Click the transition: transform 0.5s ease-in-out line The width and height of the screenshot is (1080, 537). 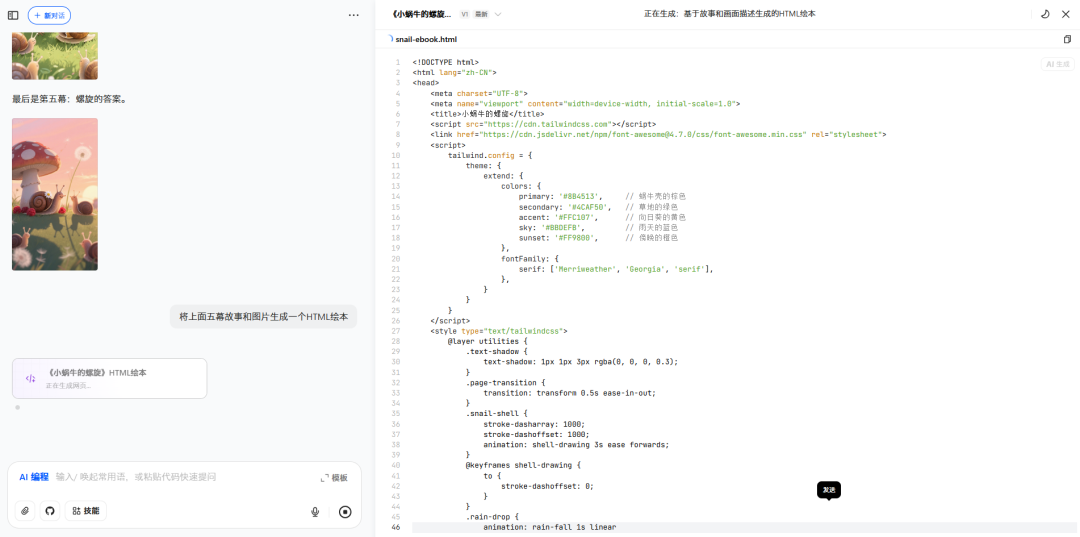[x=570, y=392]
